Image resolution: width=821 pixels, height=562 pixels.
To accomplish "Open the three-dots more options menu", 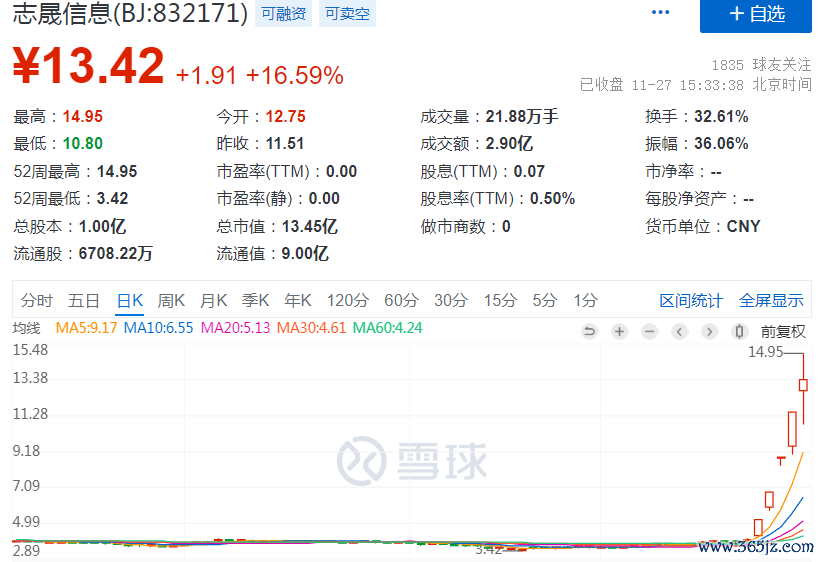I will click(660, 12).
